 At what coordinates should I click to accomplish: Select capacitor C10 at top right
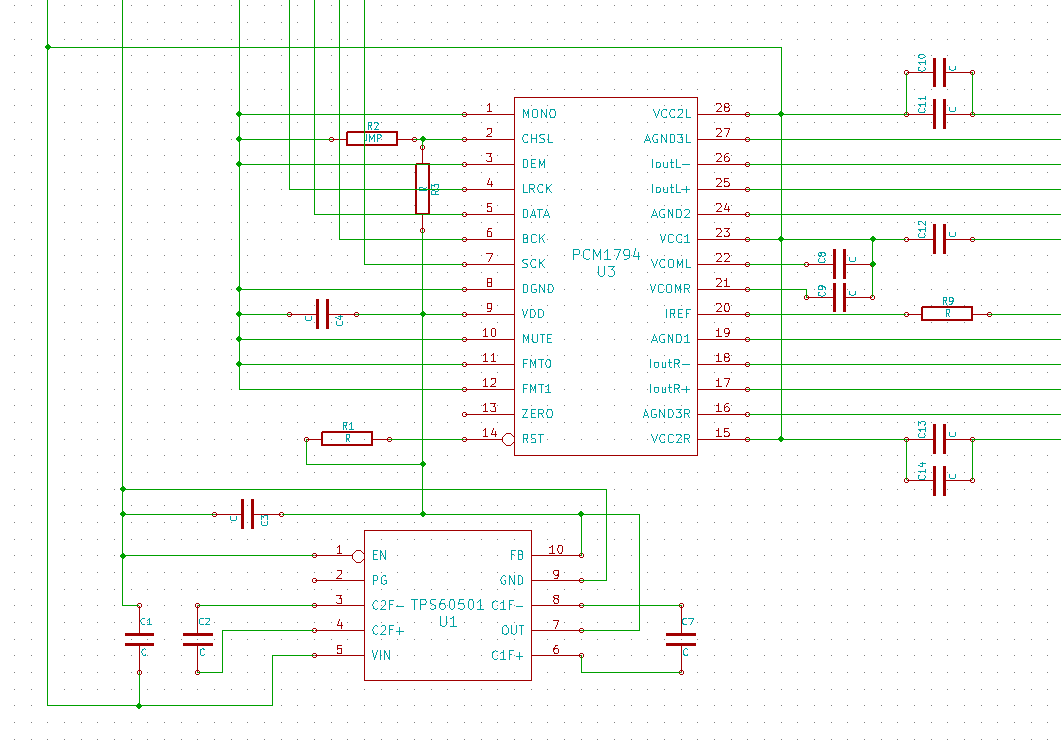tap(939, 72)
